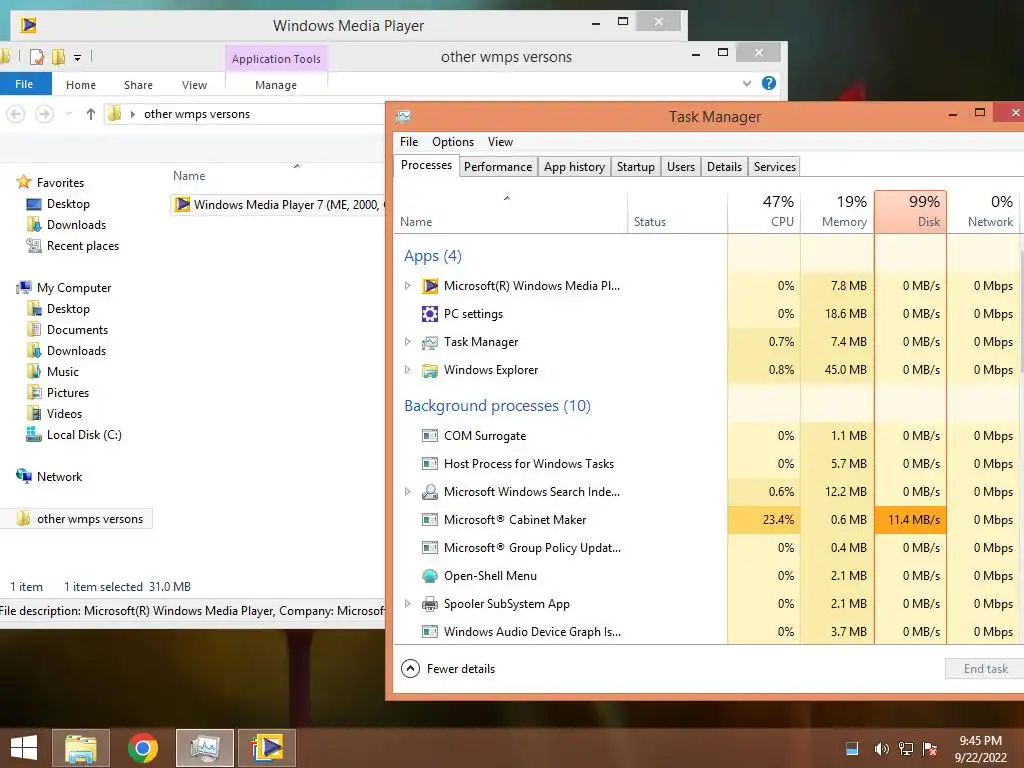Click the New folder quick access icon
Screen dimensions: 1024x768
pyautogui.click(x=58, y=57)
